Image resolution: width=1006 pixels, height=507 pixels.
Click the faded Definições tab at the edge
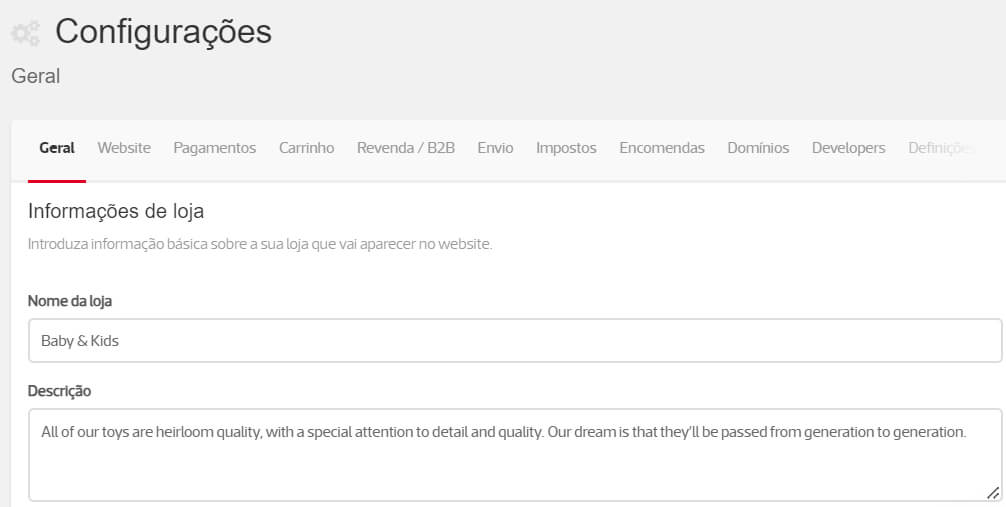pyautogui.click(x=939, y=148)
